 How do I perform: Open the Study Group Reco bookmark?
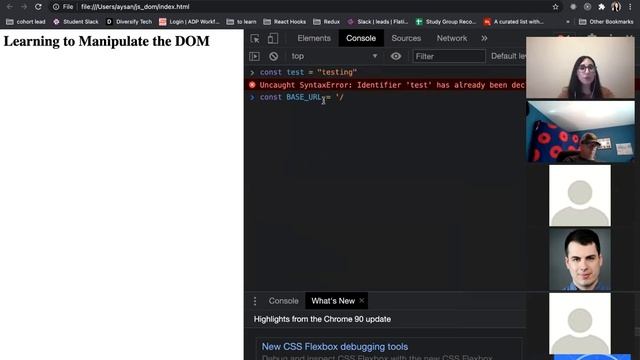click(446, 22)
